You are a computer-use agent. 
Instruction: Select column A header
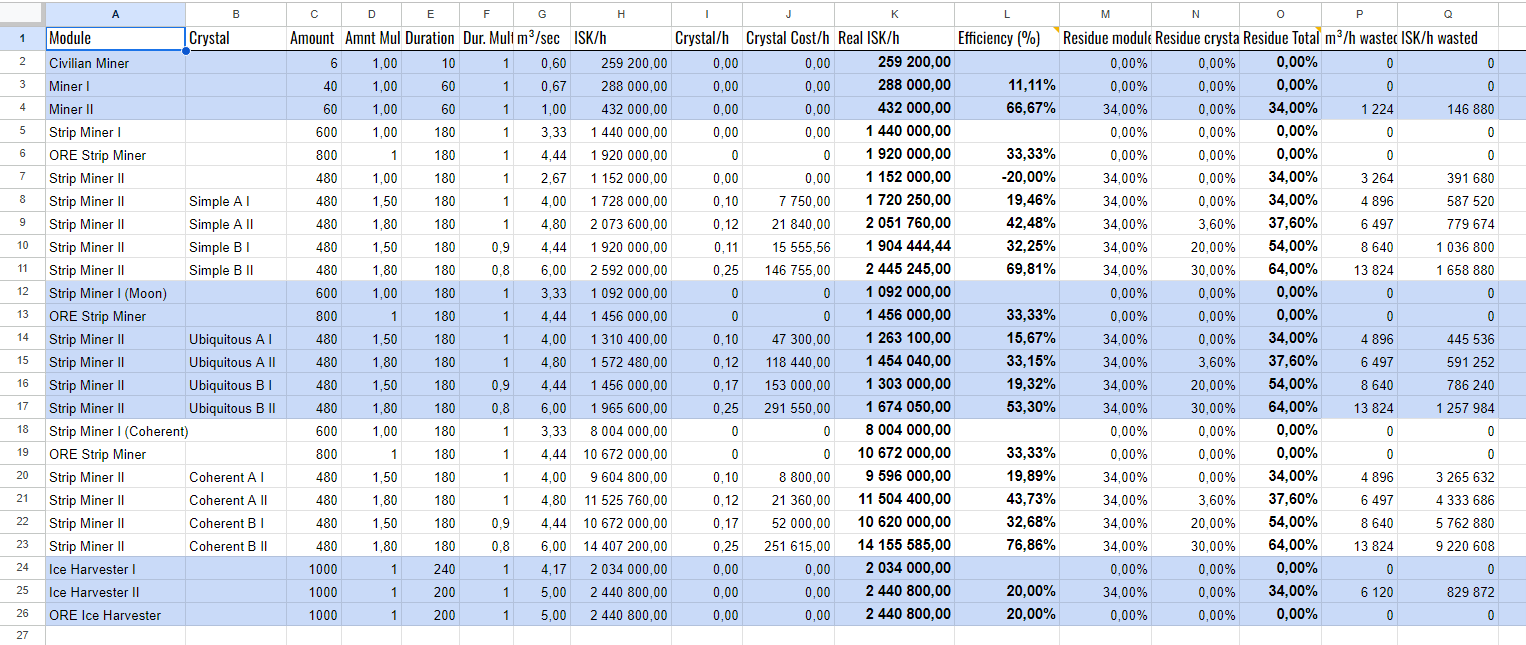(115, 14)
